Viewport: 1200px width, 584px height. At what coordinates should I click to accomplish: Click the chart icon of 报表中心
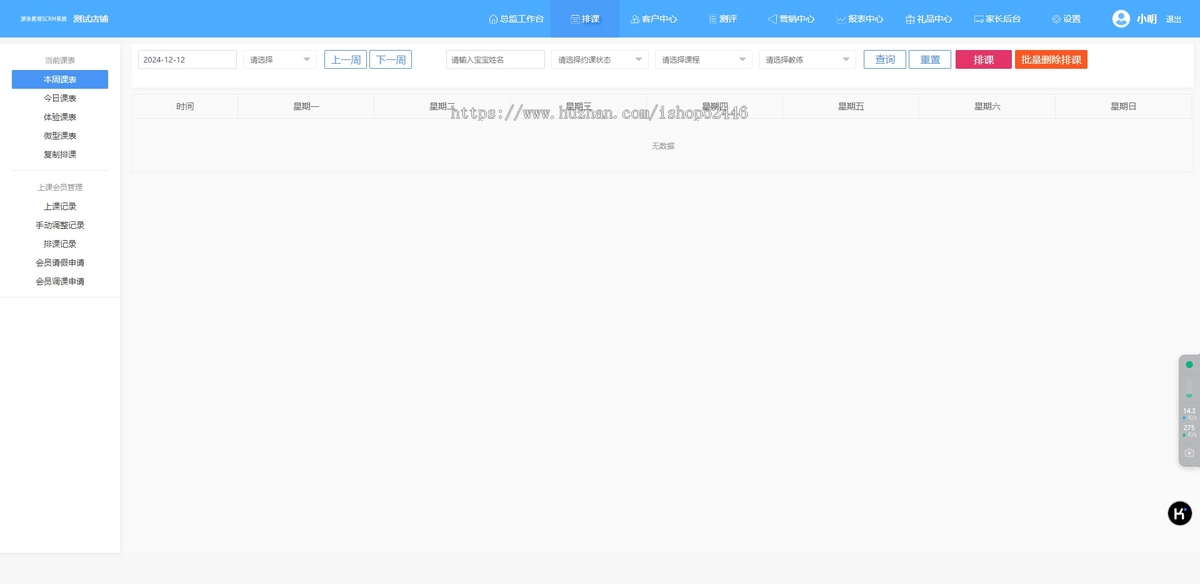point(841,19)
